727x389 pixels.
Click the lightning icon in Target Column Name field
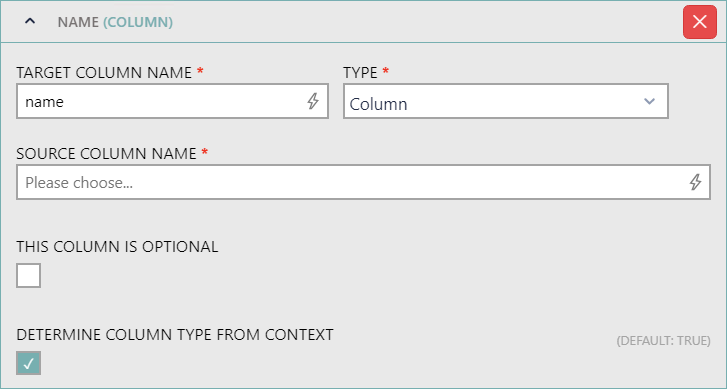[x=313, y=101]
